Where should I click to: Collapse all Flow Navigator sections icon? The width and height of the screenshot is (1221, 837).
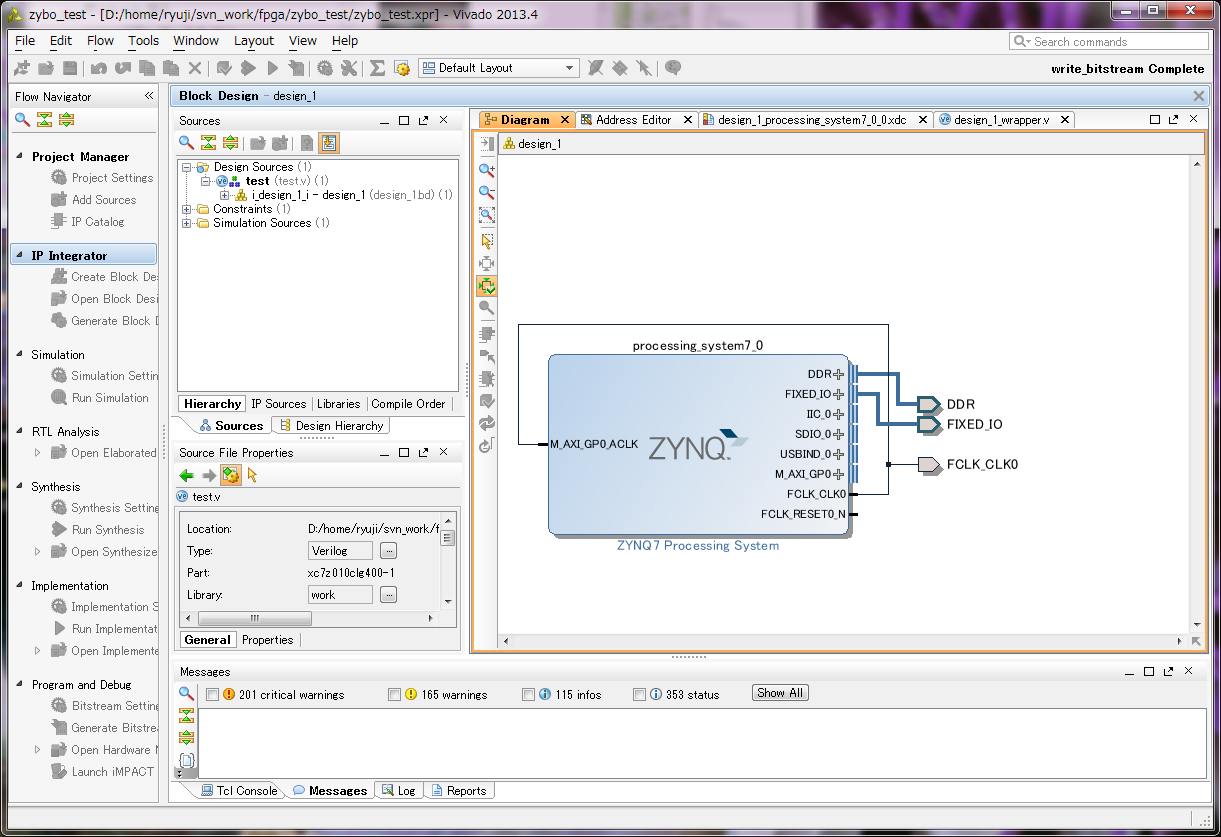[44, 120]
